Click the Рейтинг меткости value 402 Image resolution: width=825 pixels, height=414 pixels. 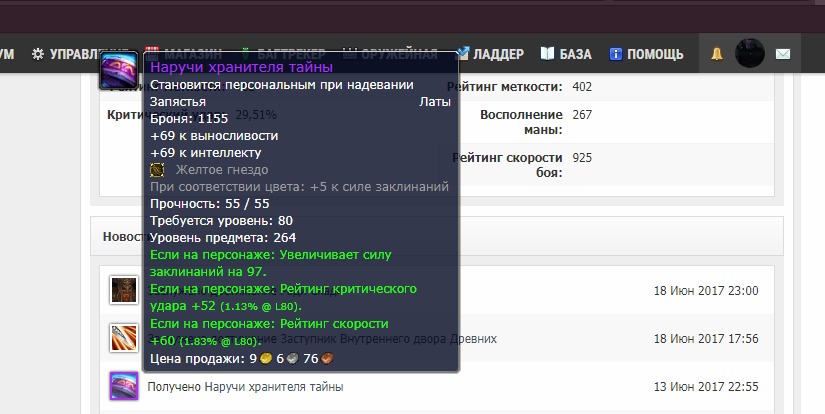pos(582,87)
